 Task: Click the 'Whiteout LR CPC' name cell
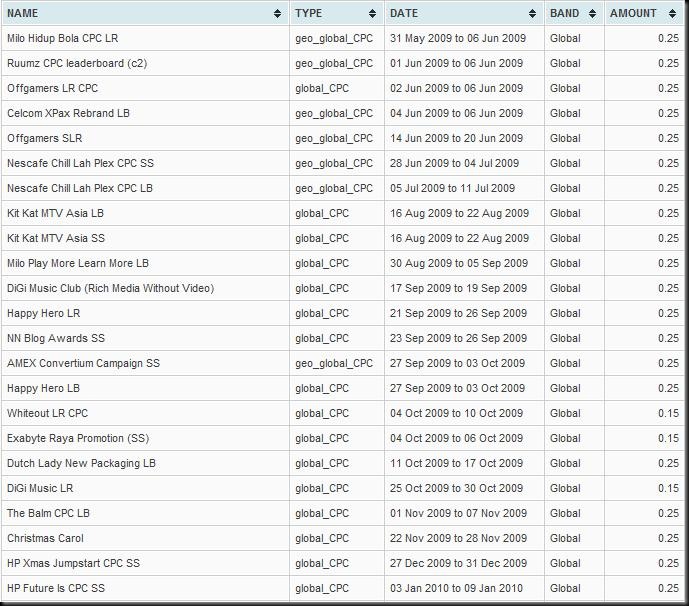[x=47, y=414]
